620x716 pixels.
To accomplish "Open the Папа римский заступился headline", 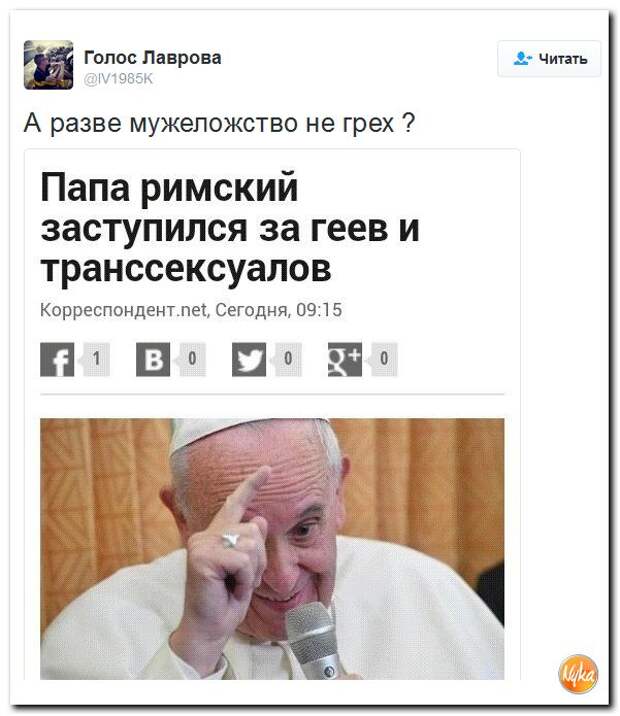I will point(230,228).
